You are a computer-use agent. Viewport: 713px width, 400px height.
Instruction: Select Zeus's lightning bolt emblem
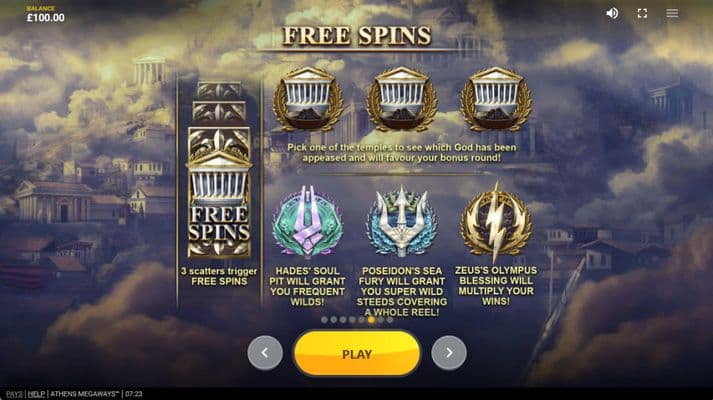coord(496,222)
